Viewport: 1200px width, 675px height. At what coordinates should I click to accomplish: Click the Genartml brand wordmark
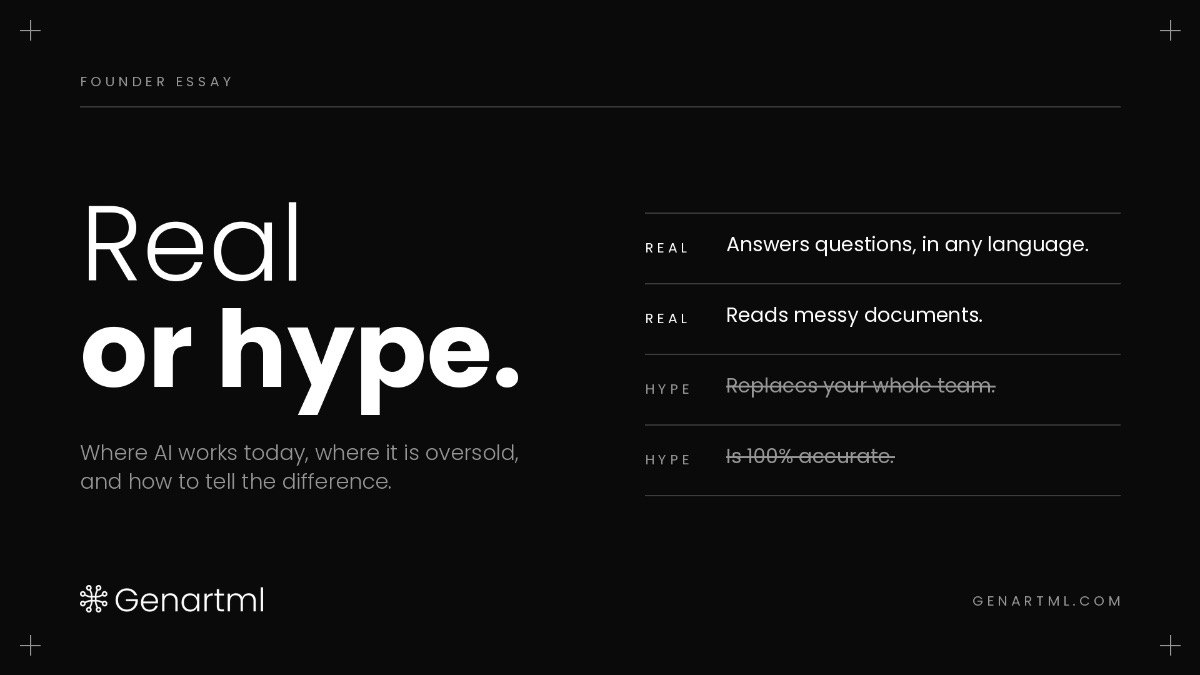click(x=189, y=600)
